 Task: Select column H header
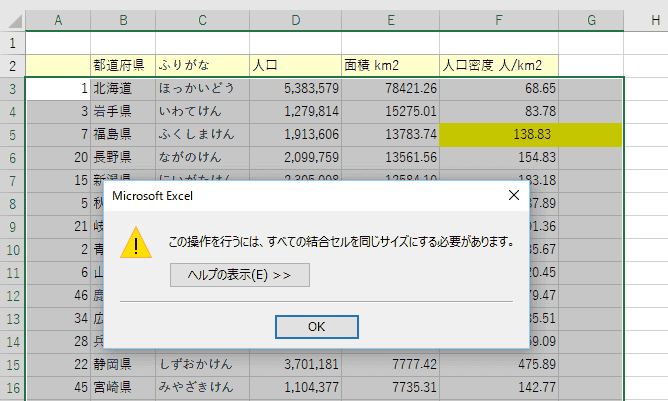point(654,20)
